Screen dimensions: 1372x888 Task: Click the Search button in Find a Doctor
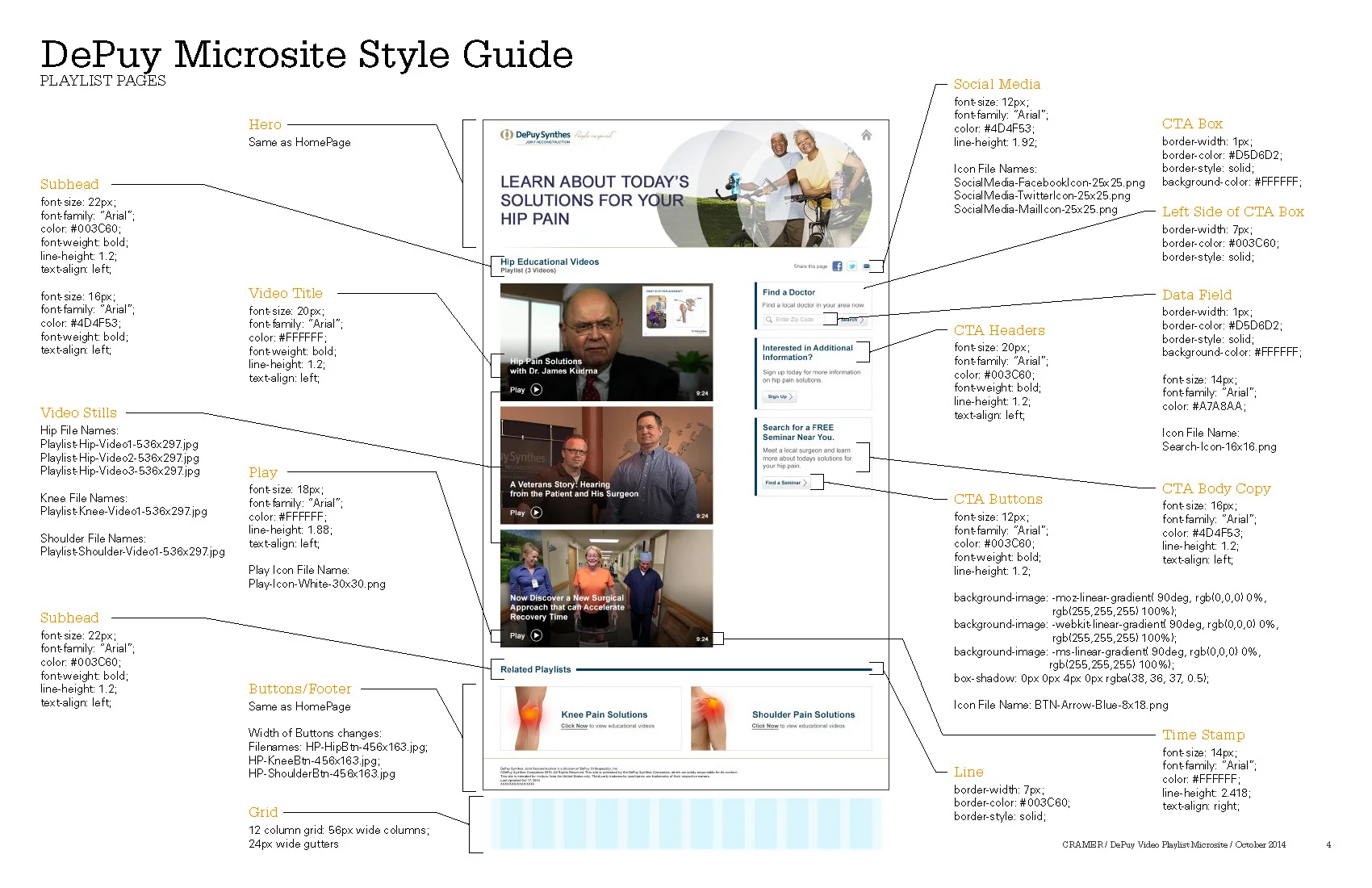[x=851, y=320]
